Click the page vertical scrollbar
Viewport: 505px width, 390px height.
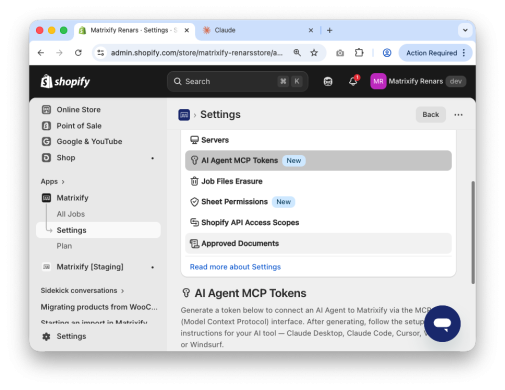coord(473,232)
